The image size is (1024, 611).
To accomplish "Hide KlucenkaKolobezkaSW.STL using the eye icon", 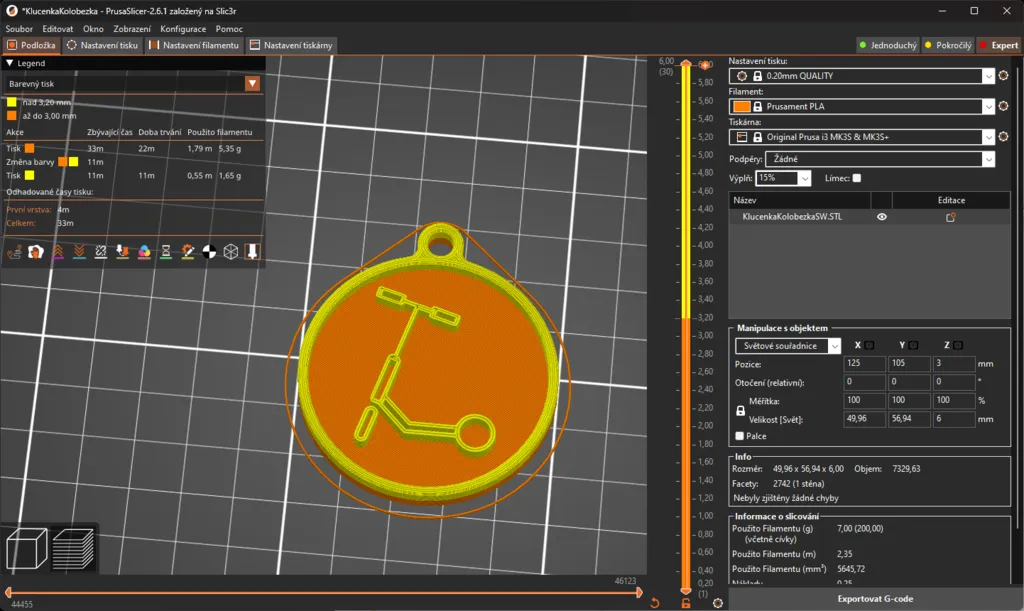I will coord(882,217).
